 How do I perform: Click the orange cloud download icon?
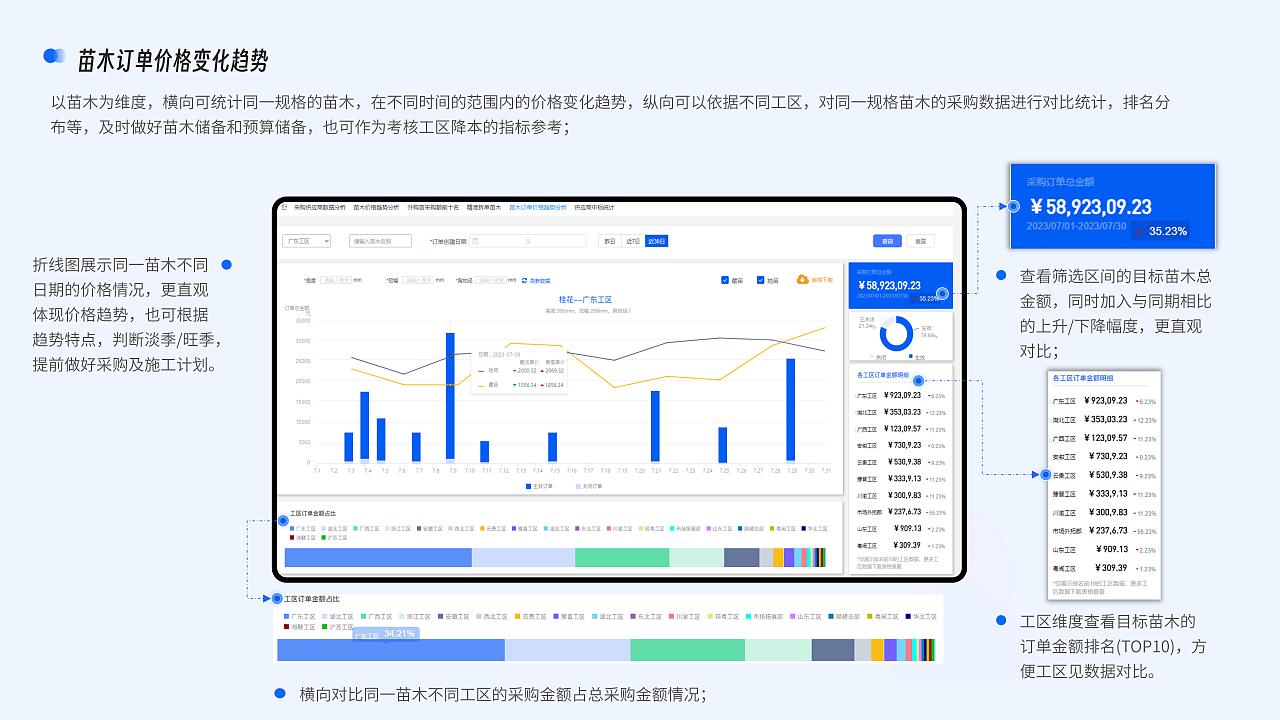[x=802, y=280]
